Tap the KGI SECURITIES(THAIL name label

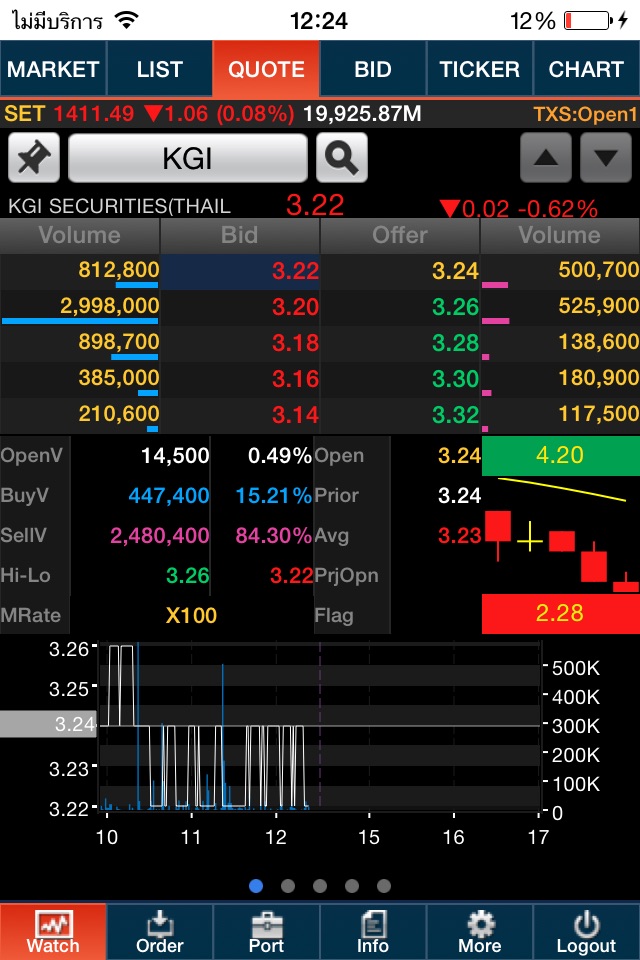tap(119, 206)
